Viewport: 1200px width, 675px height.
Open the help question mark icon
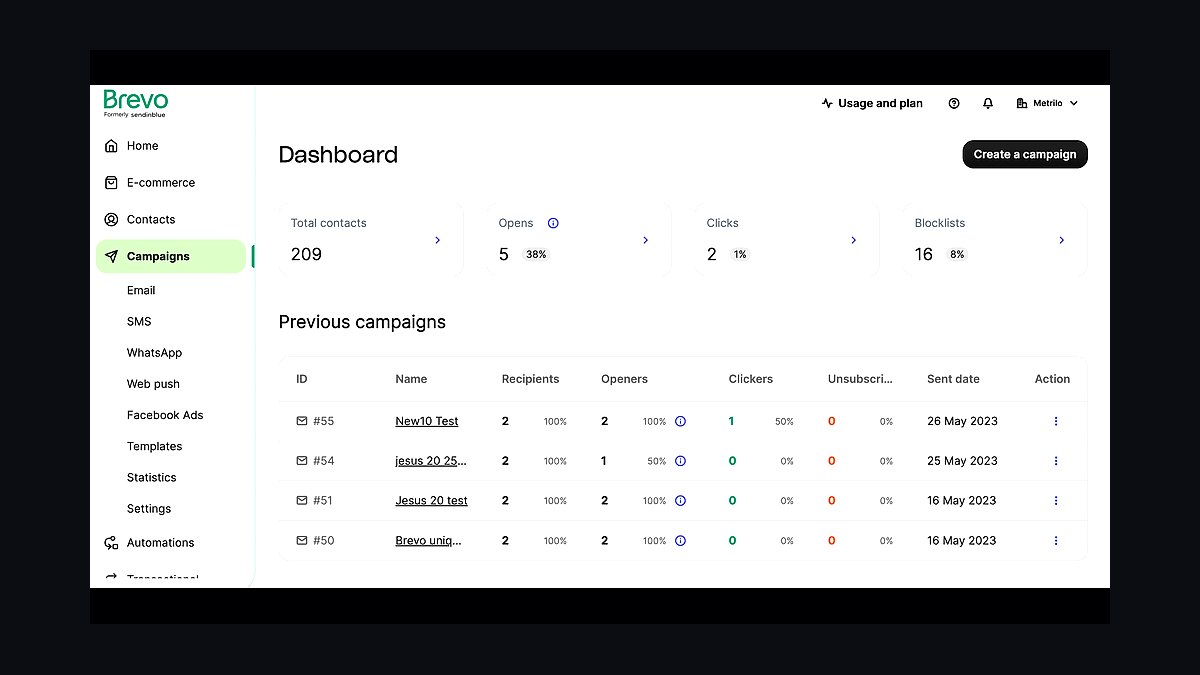click(954, 103)
